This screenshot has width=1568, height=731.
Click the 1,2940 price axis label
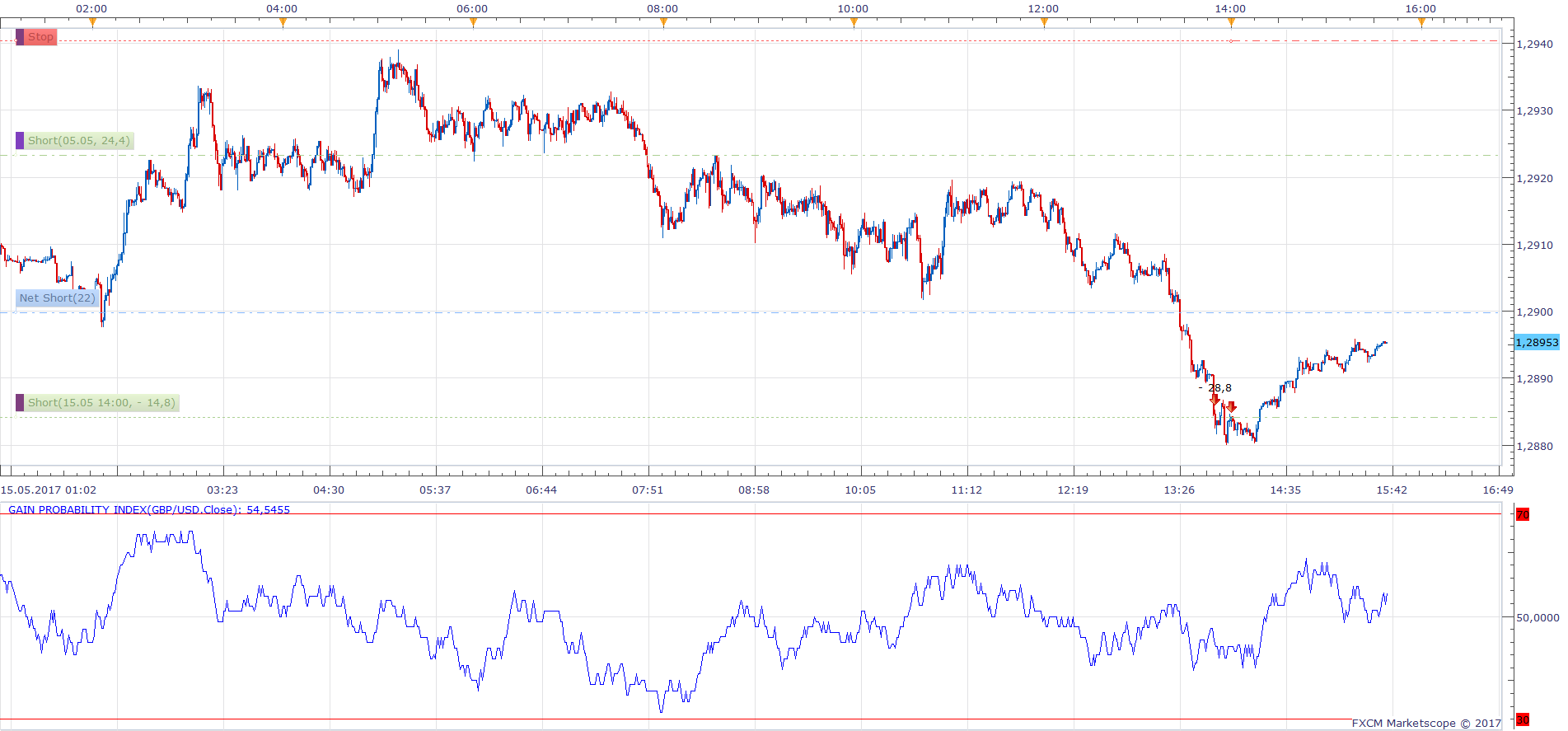tap(1534, 45)
